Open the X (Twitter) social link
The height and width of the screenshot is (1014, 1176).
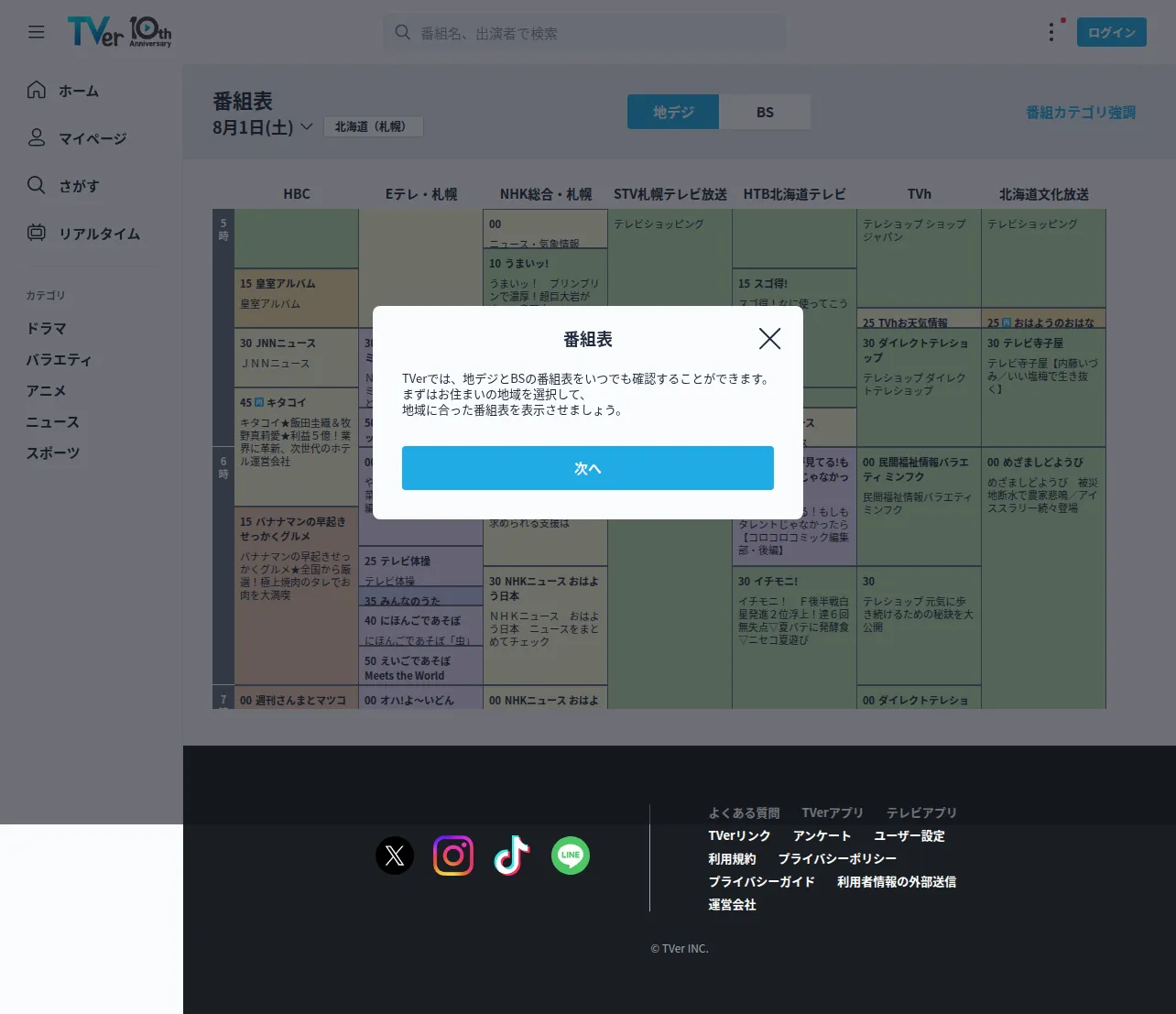(395, 856)
